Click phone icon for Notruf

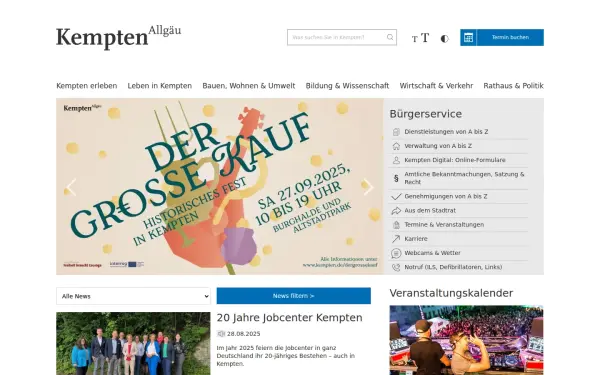point(396,267)
